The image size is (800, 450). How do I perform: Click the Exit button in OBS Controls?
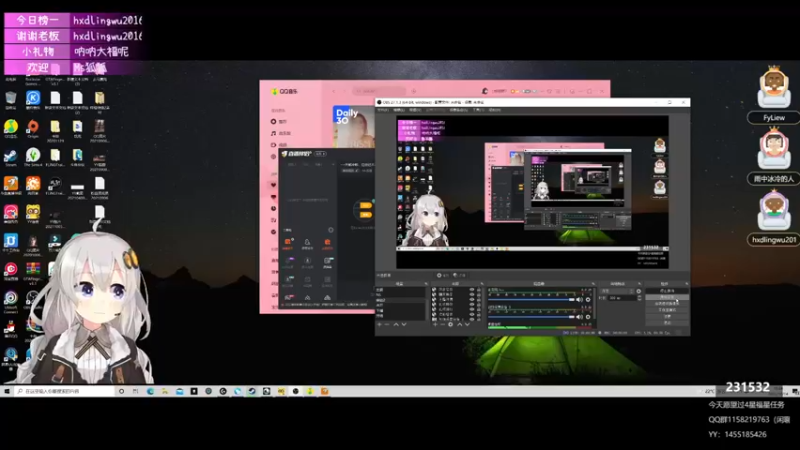[x=667, y=322]
